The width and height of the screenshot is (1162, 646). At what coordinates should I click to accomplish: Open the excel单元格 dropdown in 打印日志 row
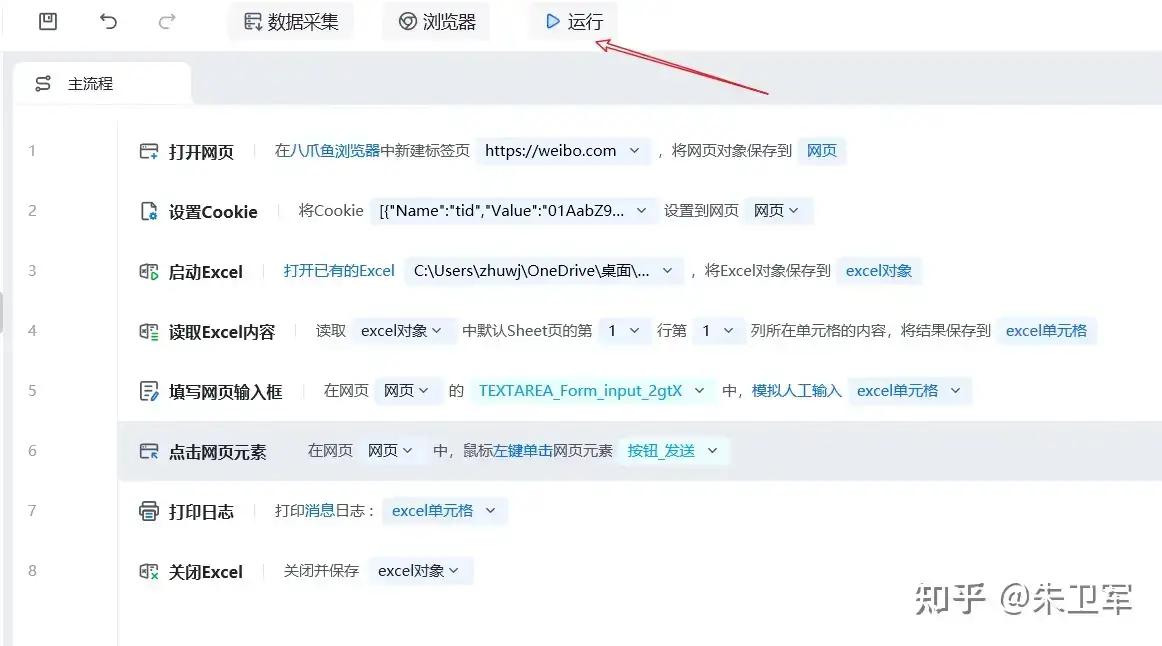point(444,511)
